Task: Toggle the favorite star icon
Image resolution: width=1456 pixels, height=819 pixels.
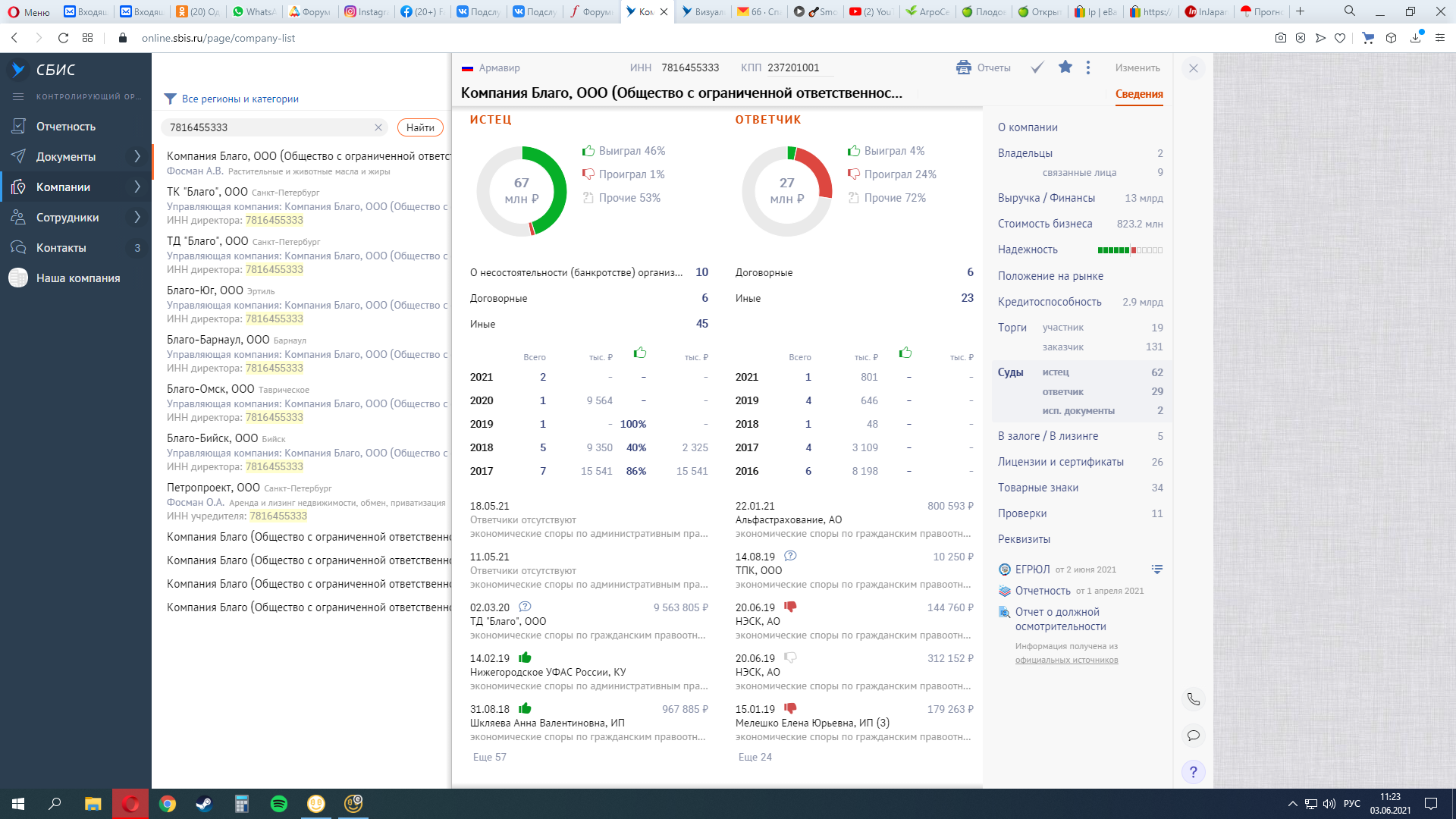Action: [x=1065, y=67]
